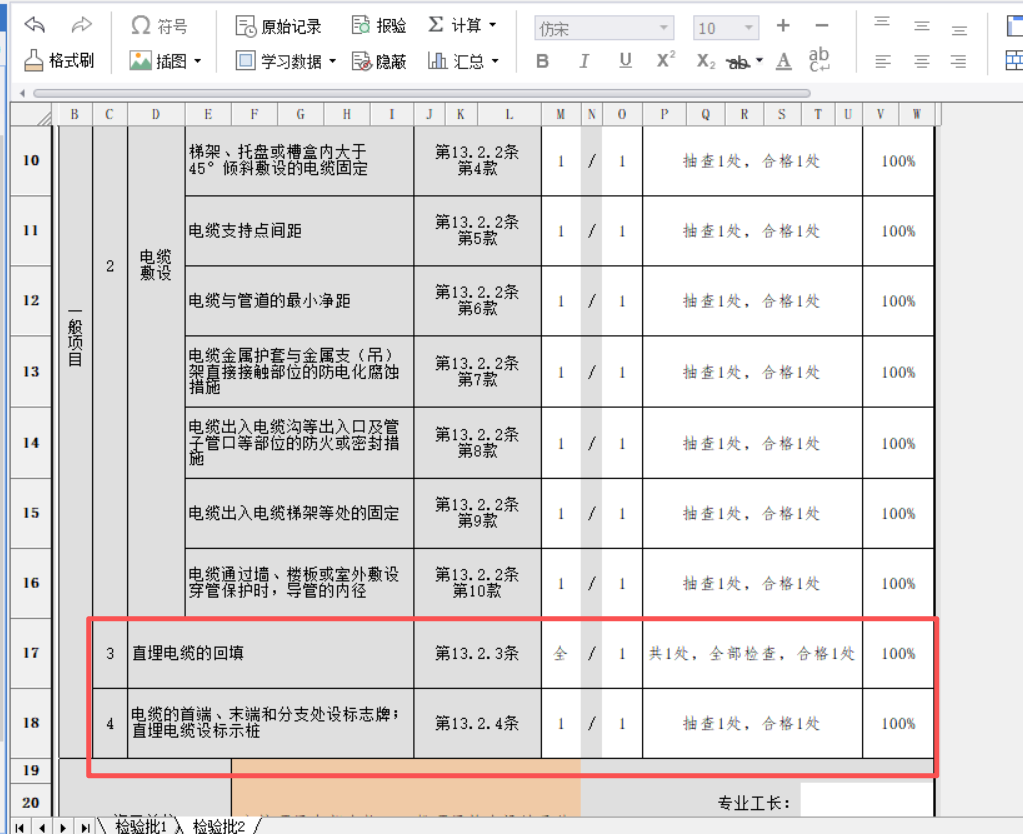Switch to the 检验批1 sheet tab
The height and width of the screenshot is (834, 1023).
click(x=140, y=826)
